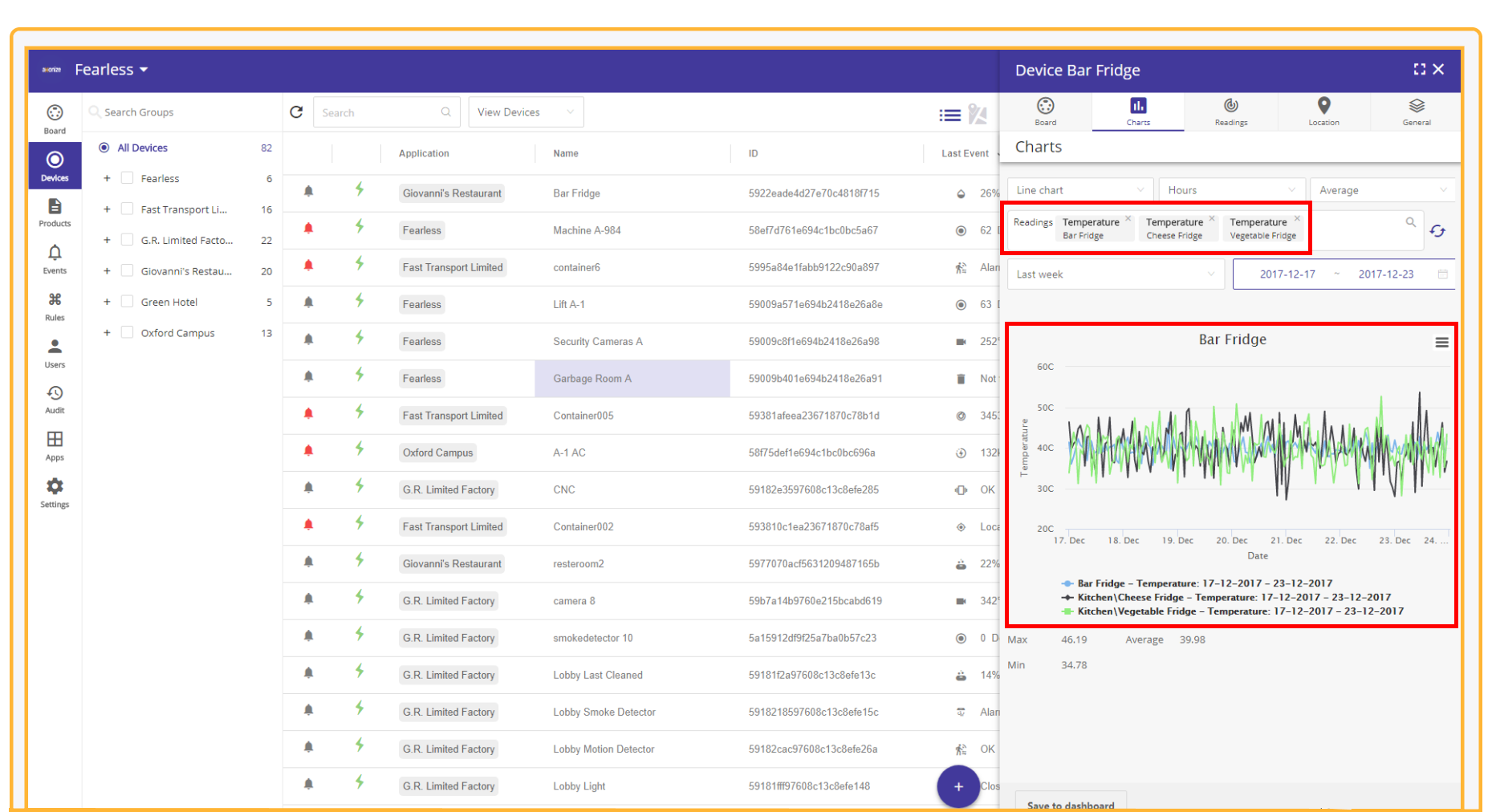Image resolution: width=1492 pixels, height=812 pixels.
Task: Open Rules in the left sidebar
Action: (55, 306)
